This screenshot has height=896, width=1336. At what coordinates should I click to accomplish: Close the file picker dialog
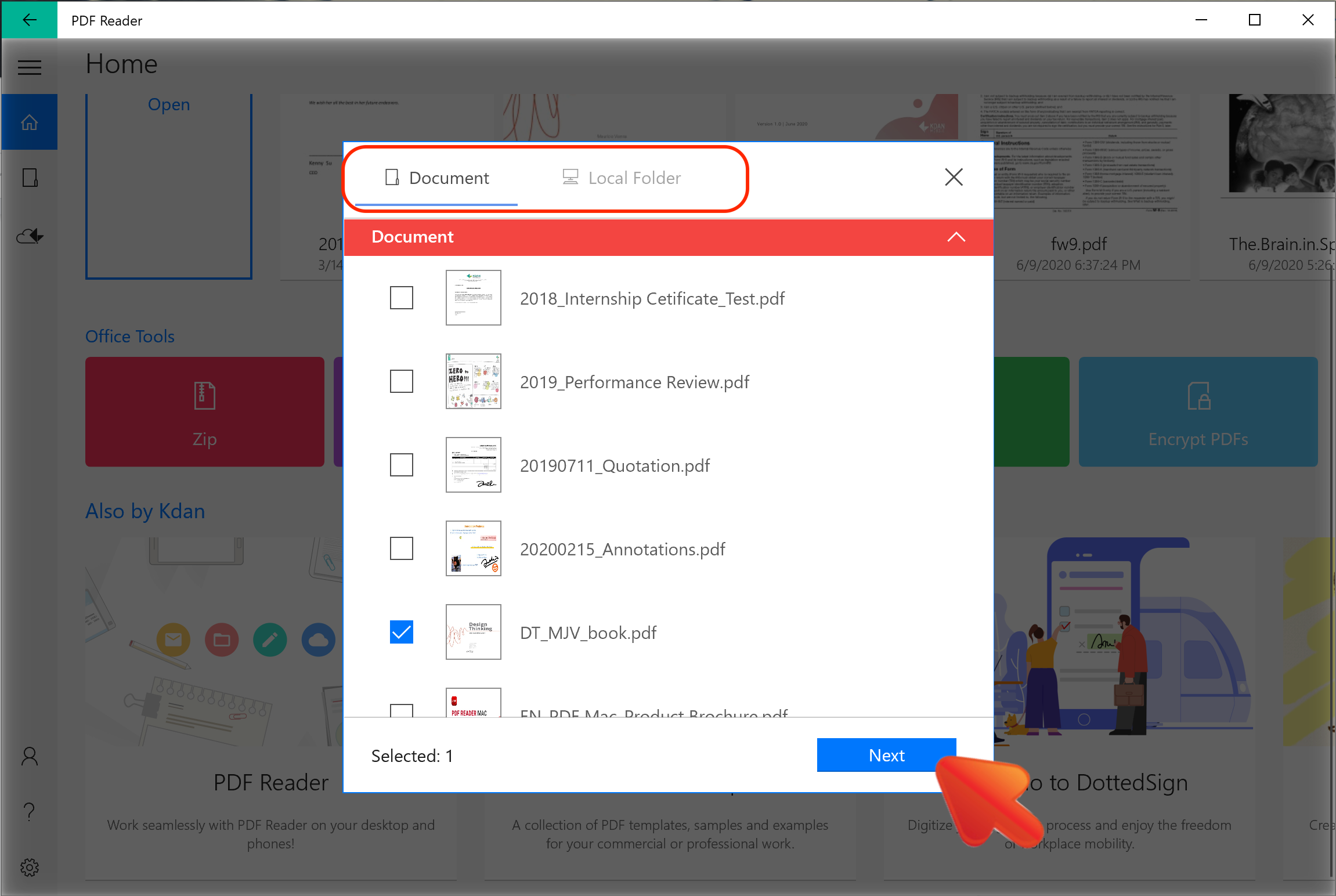pos(954,177)
